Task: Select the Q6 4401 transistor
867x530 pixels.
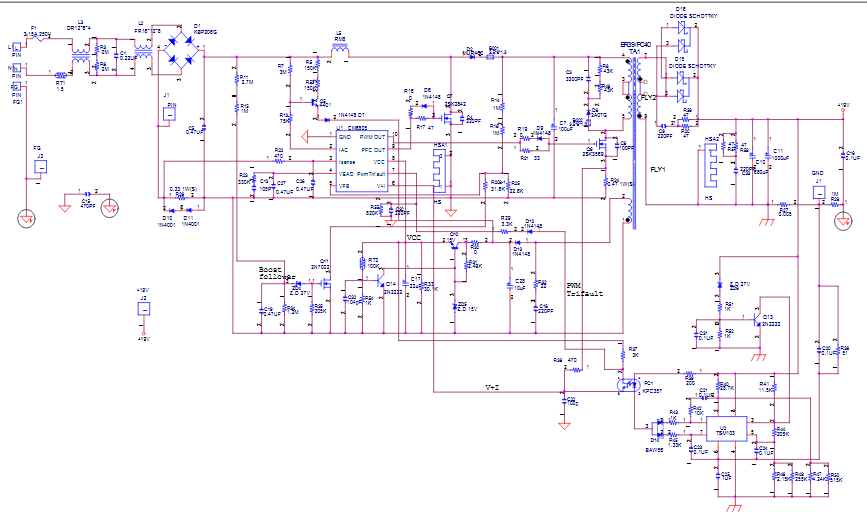Action: click(315, 102)
